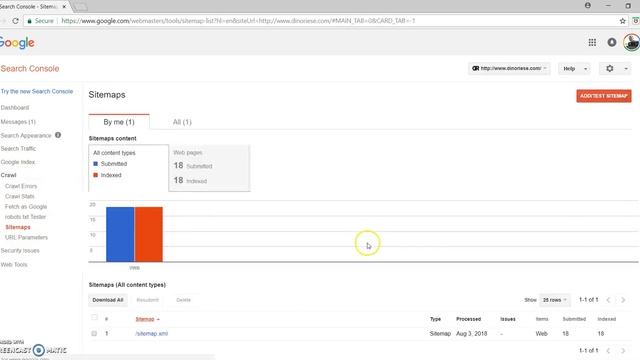Open the Chrome profile icon in title bar
Image resolution: width=640 pixels, height=360 pixels.
(x=588, y=6)
